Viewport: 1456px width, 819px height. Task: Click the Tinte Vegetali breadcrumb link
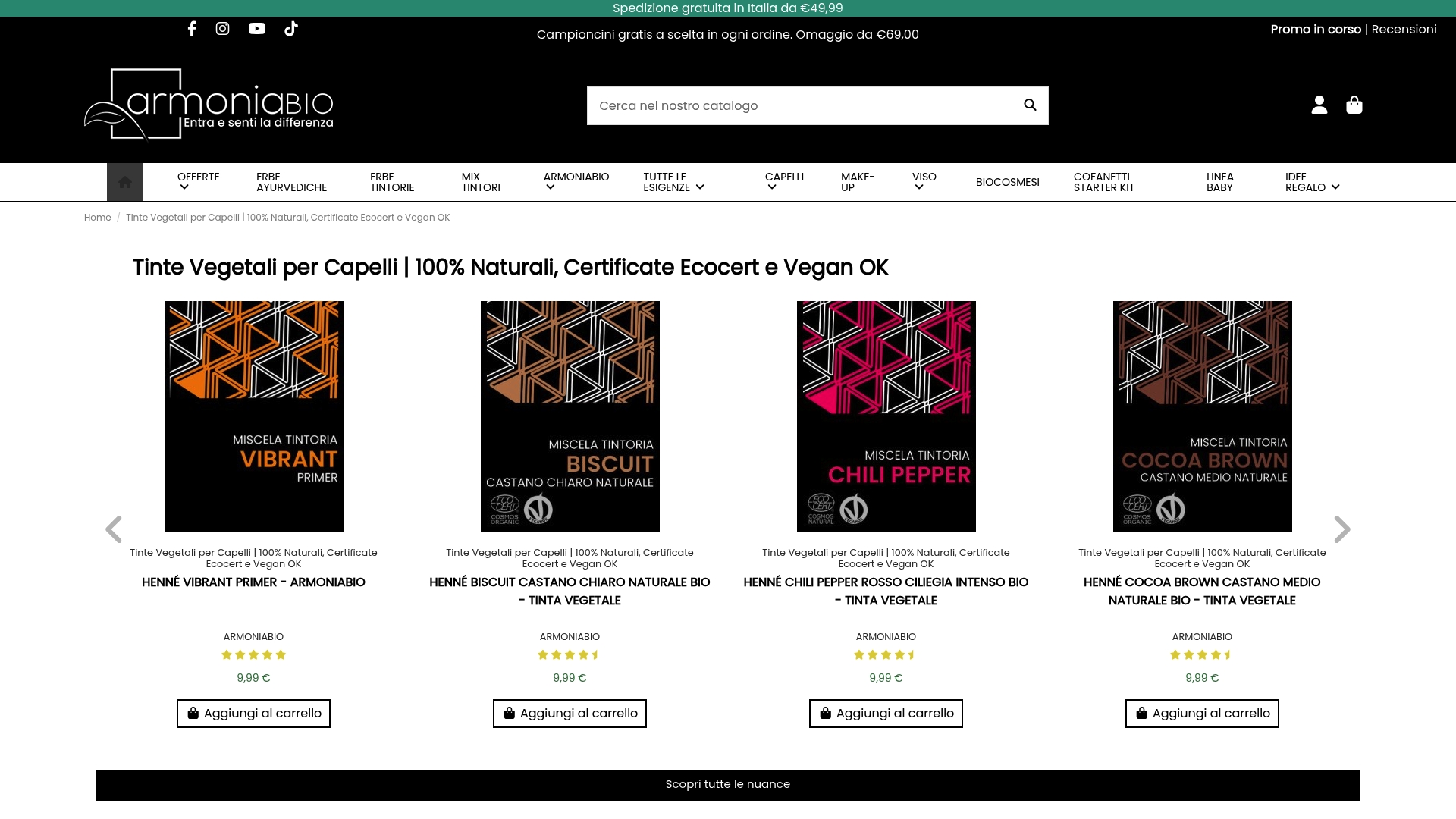tap(287, 218)
